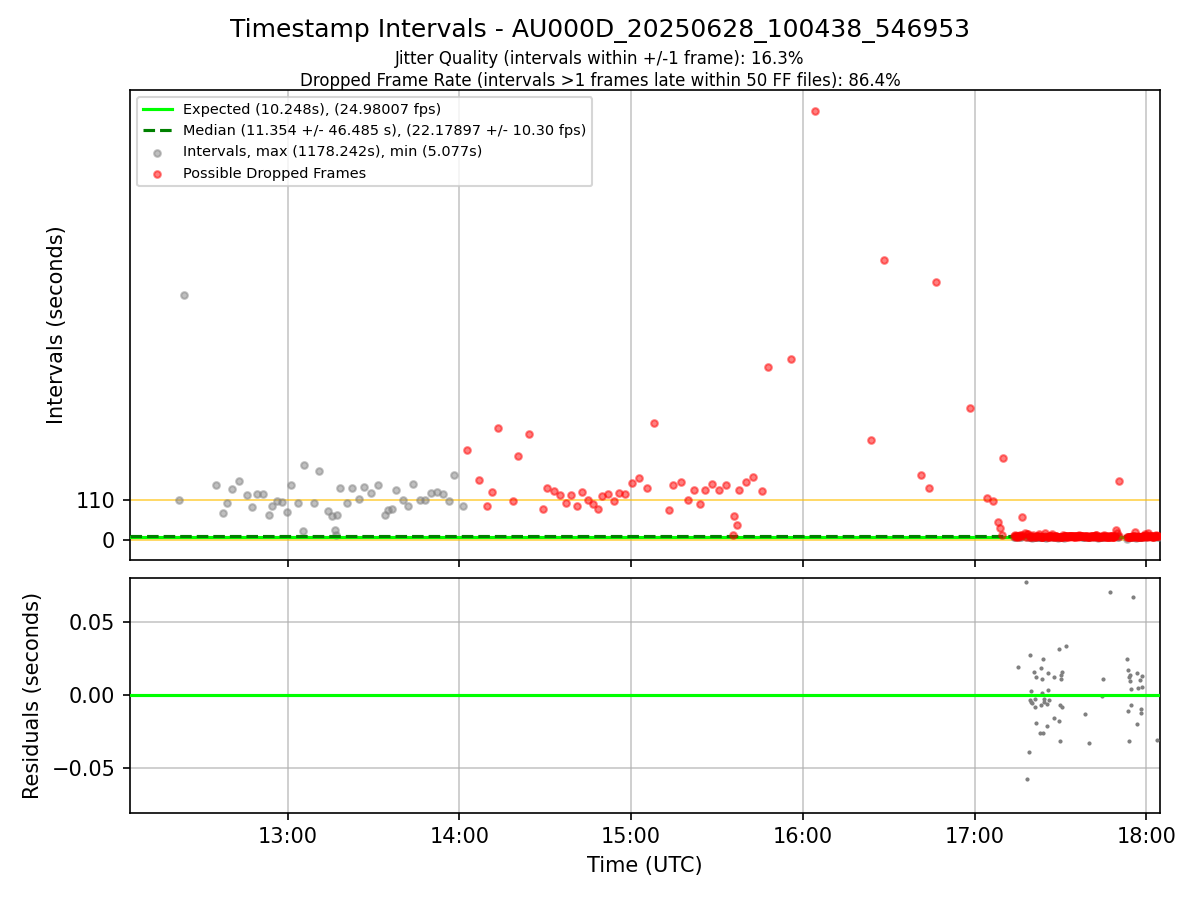Click the green line sample in legend for Expected
This screenshot has height=900, width=1200.
pyautogui.click(x=158, y=109)
